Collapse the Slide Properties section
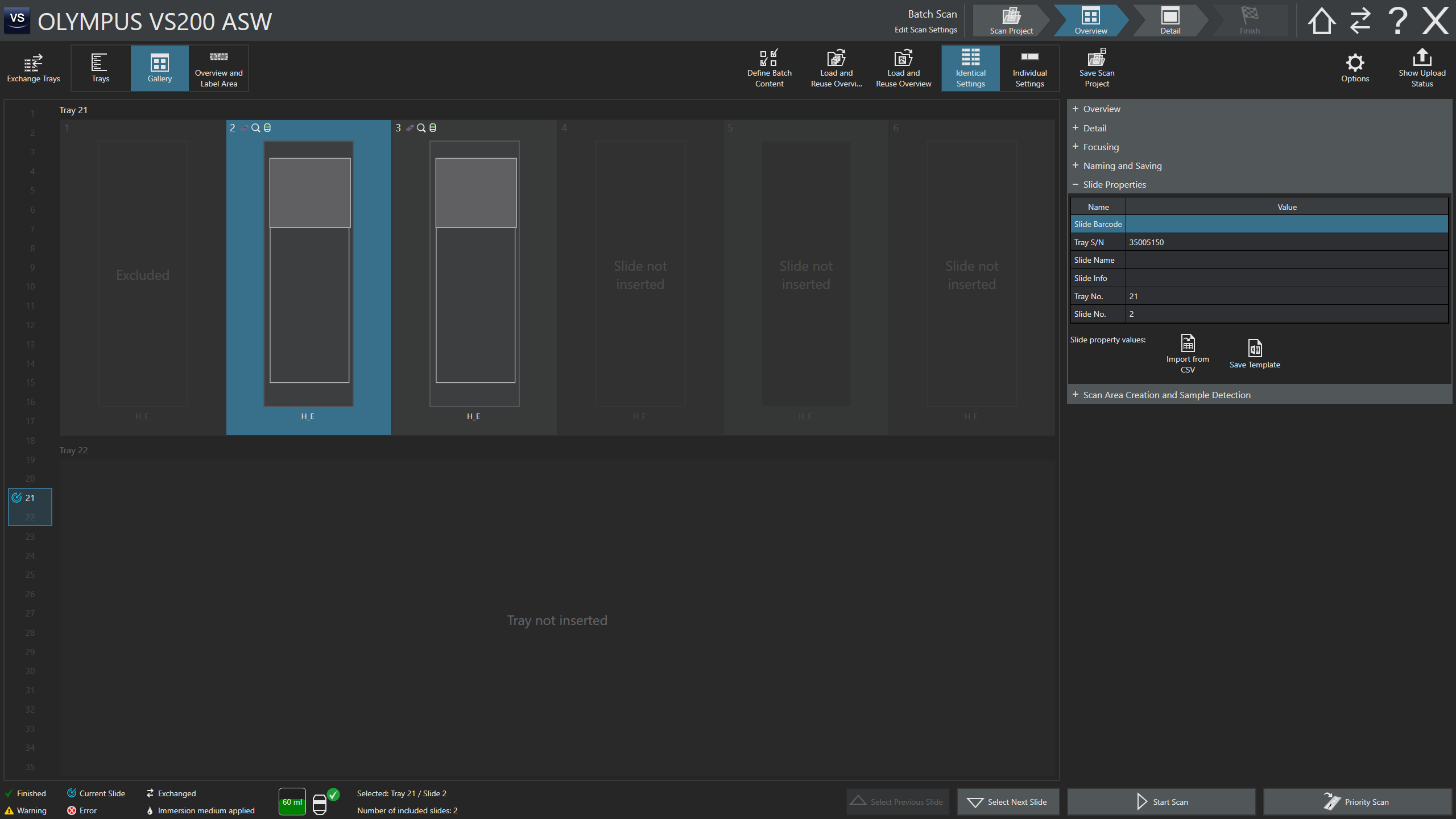The image size is (1456, 819). click(1114, 184)
